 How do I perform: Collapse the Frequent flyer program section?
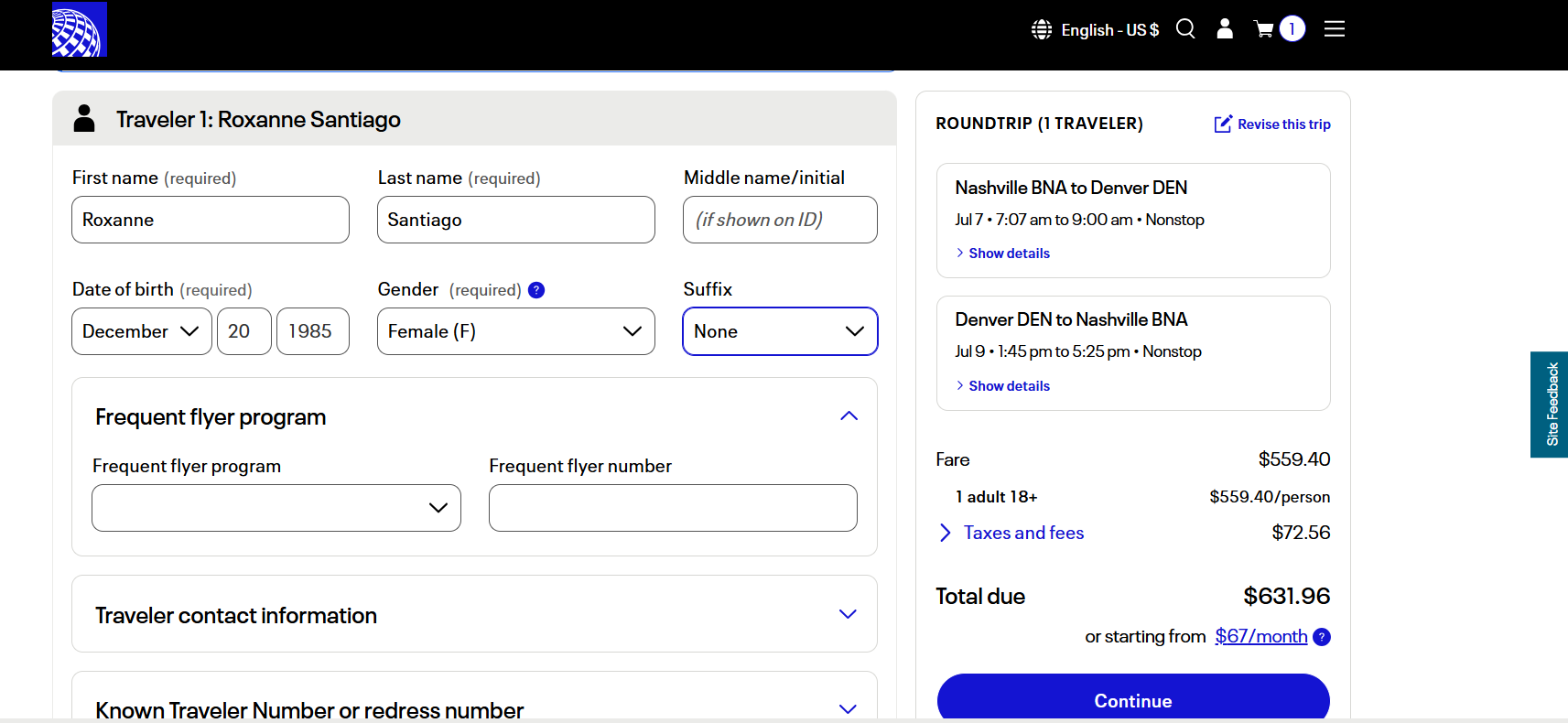point(849,416)
